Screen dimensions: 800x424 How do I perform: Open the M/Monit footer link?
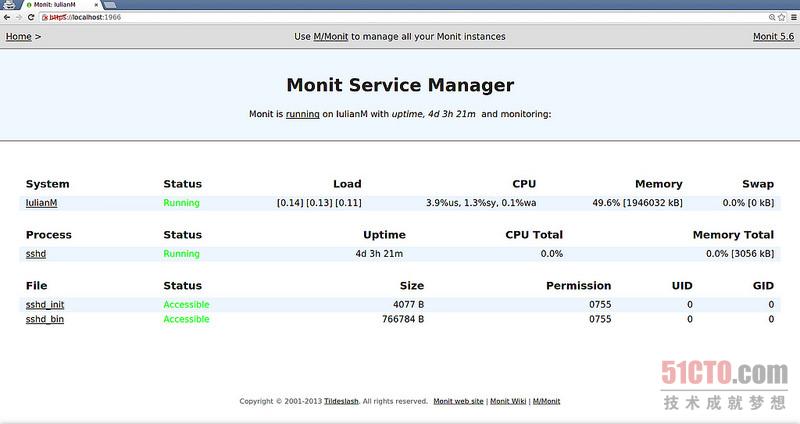click(x=546, y=401)
